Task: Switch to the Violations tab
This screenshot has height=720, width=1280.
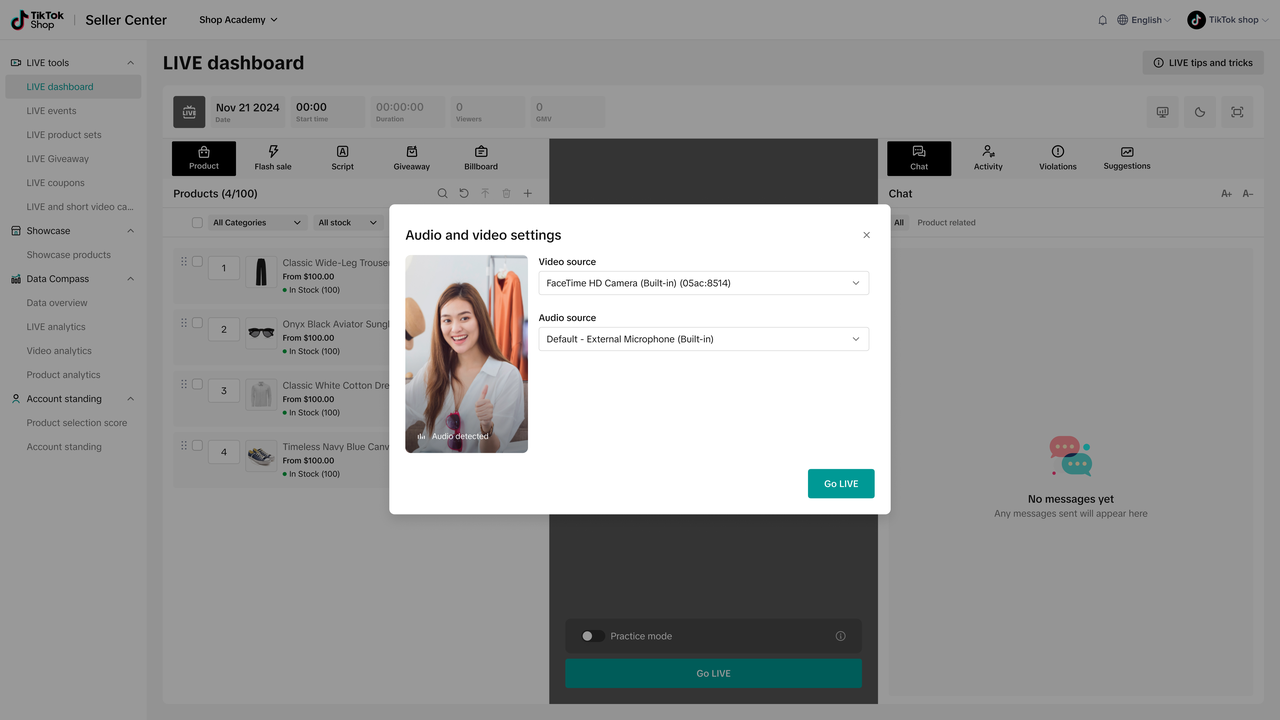Action: (1057, 157)
